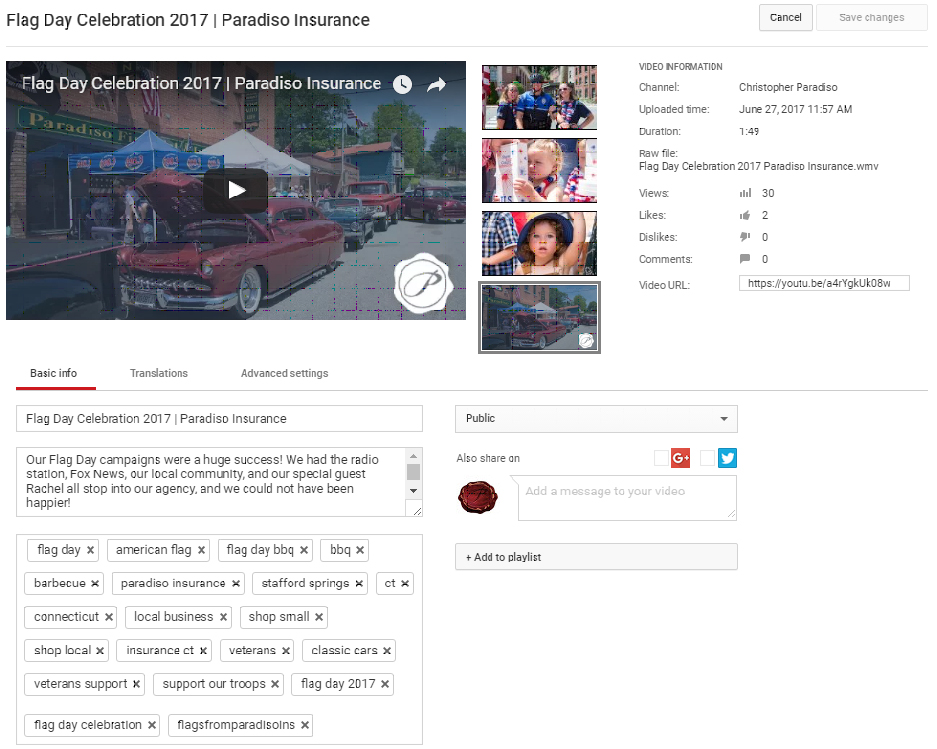Remove the 'flagsfromparadisoins' tag
The height and width of the screenshot is (749, 937).
(305, 725)
